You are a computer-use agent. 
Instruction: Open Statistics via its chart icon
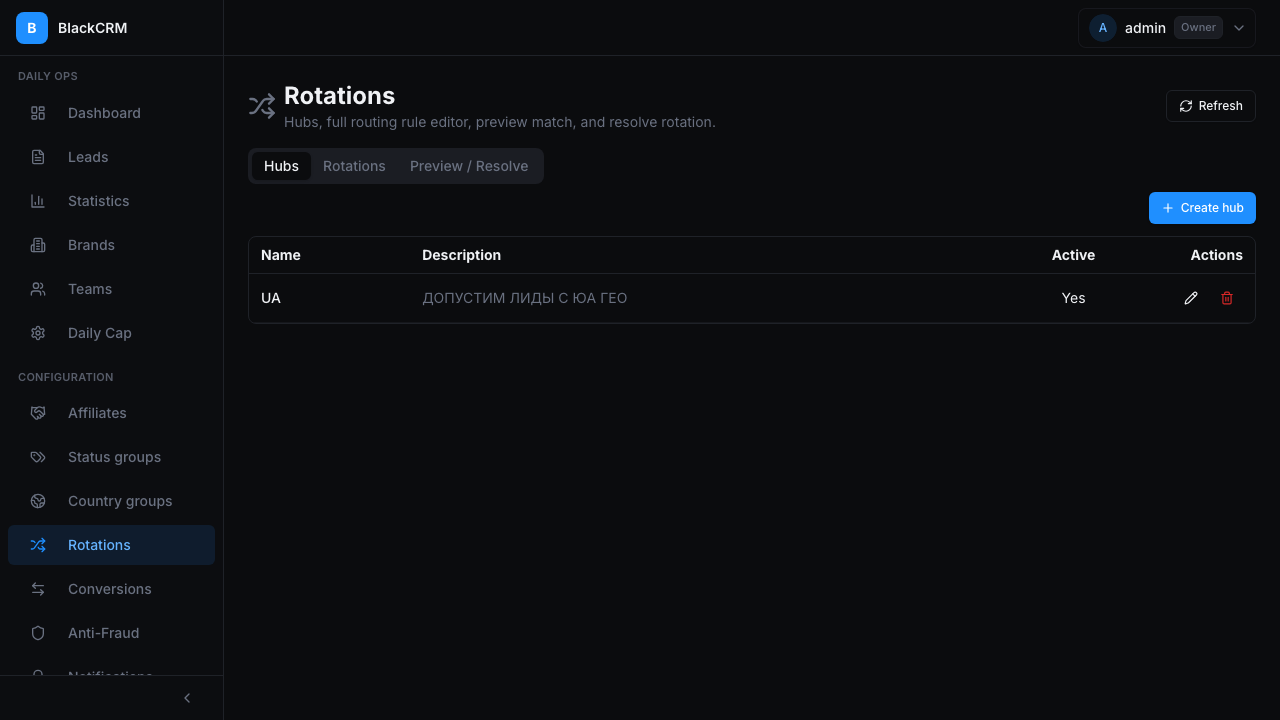click(38, 201)
